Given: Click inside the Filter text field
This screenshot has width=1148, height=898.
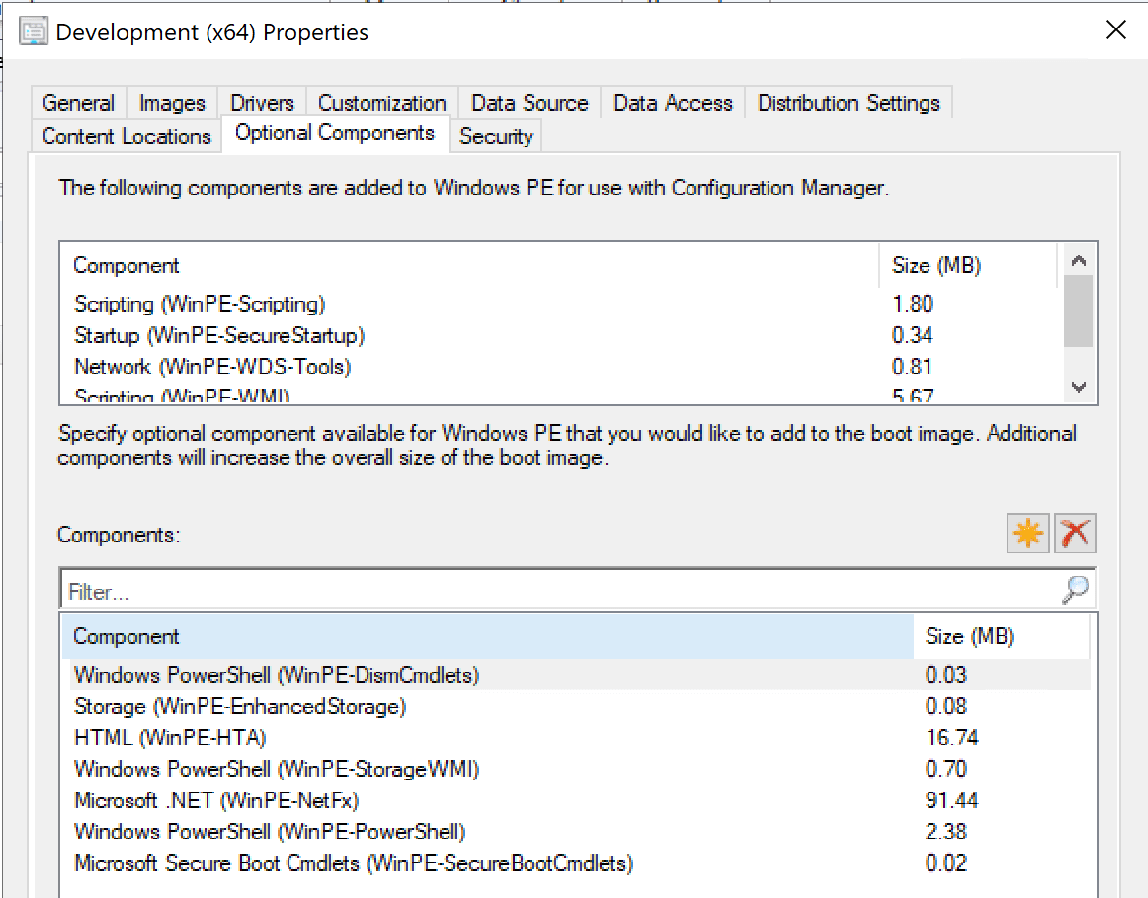Looking at the screenshot, I should tap(560, 592).
